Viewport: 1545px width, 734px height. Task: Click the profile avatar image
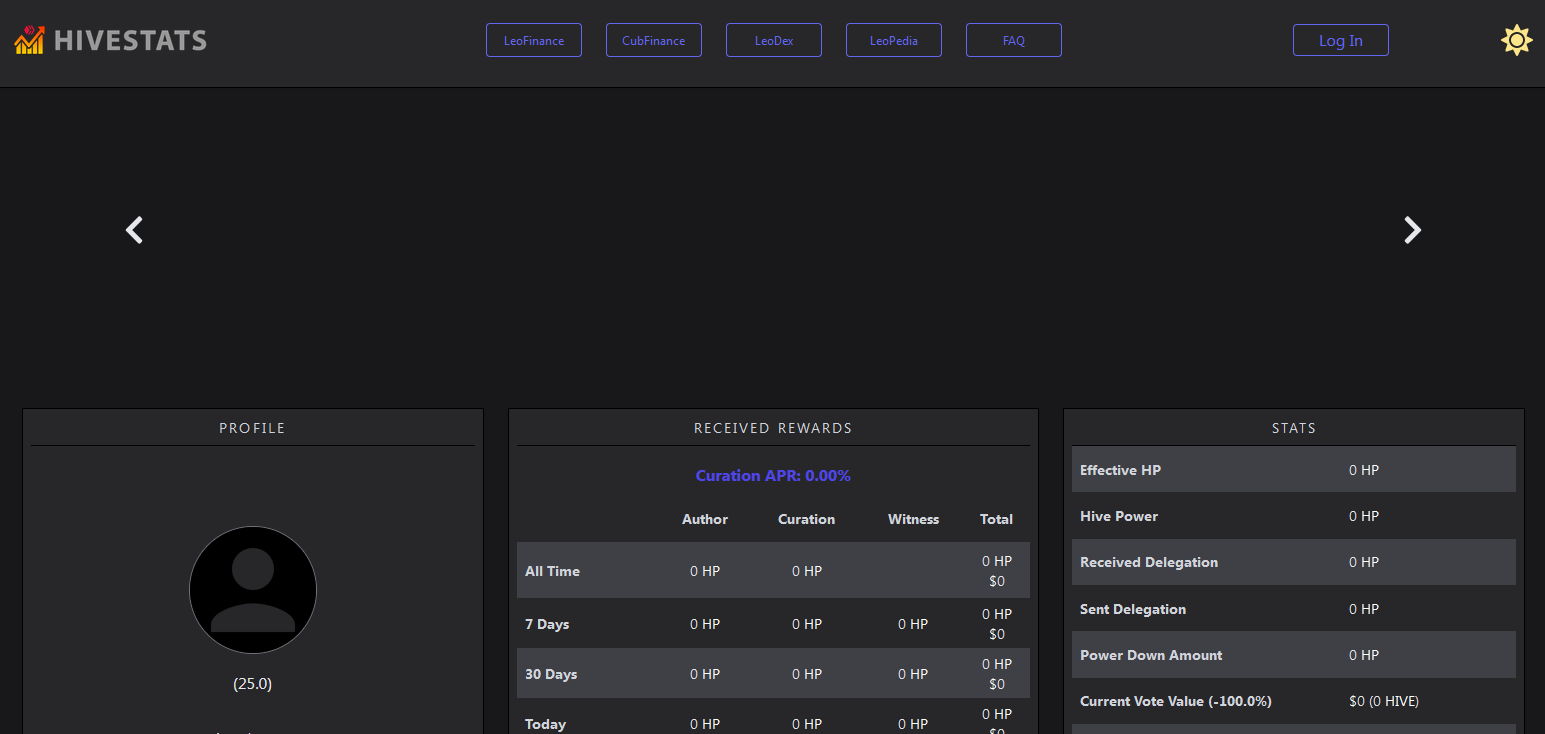pyautogui.click(x=253, y=590)
